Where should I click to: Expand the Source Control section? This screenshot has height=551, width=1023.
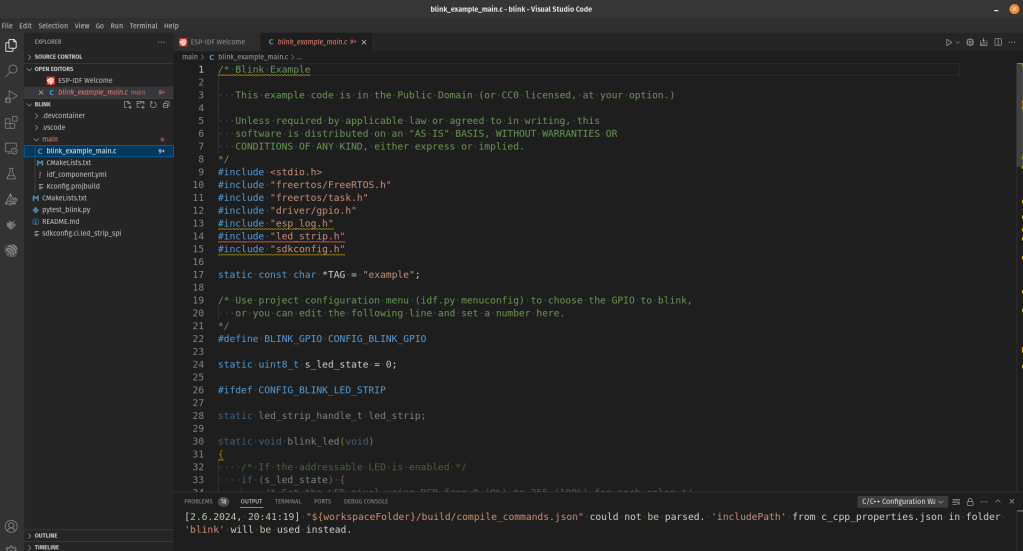point(58,56)
